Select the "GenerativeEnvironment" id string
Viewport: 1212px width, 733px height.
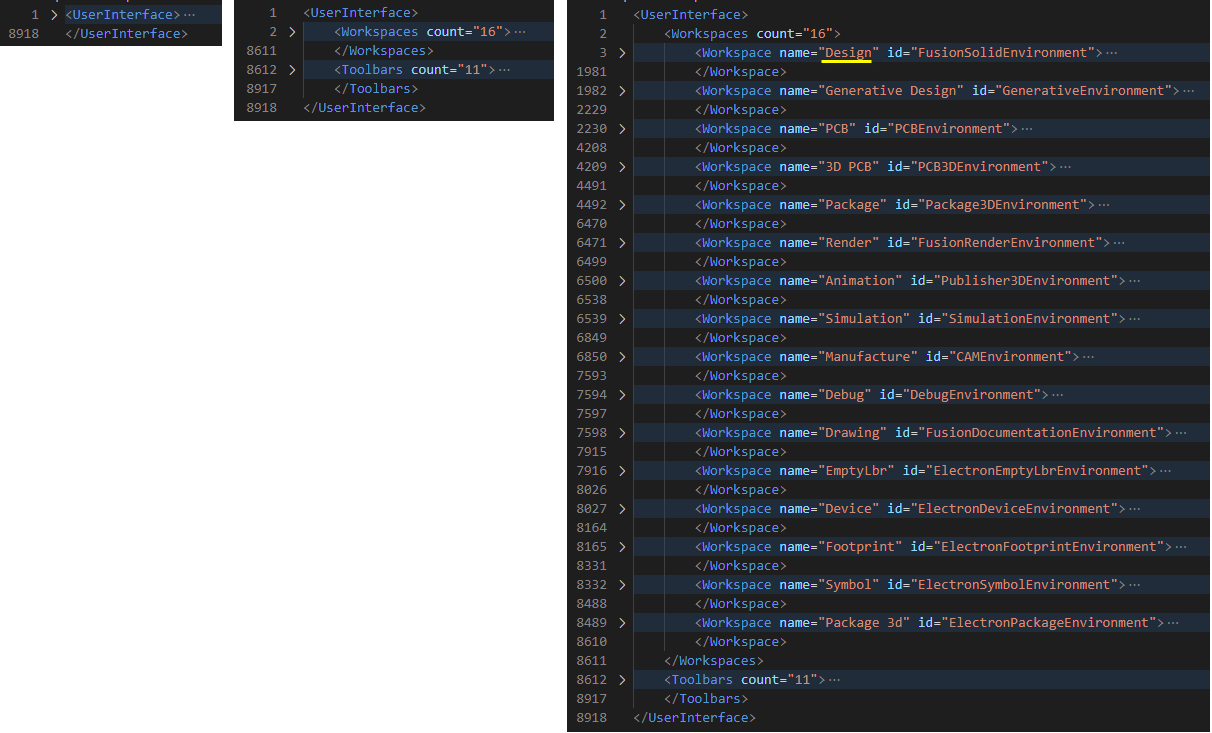point(1070,90)
